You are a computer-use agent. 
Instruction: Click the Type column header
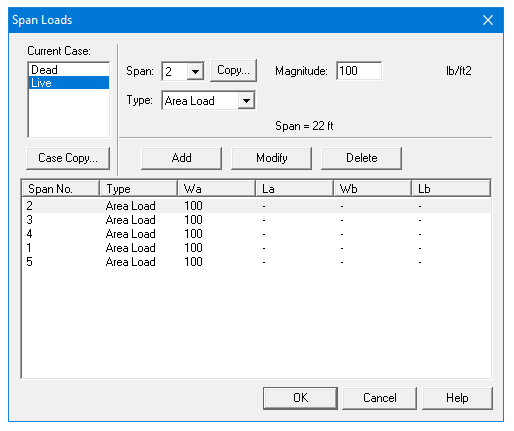click(x=139, y=189)
